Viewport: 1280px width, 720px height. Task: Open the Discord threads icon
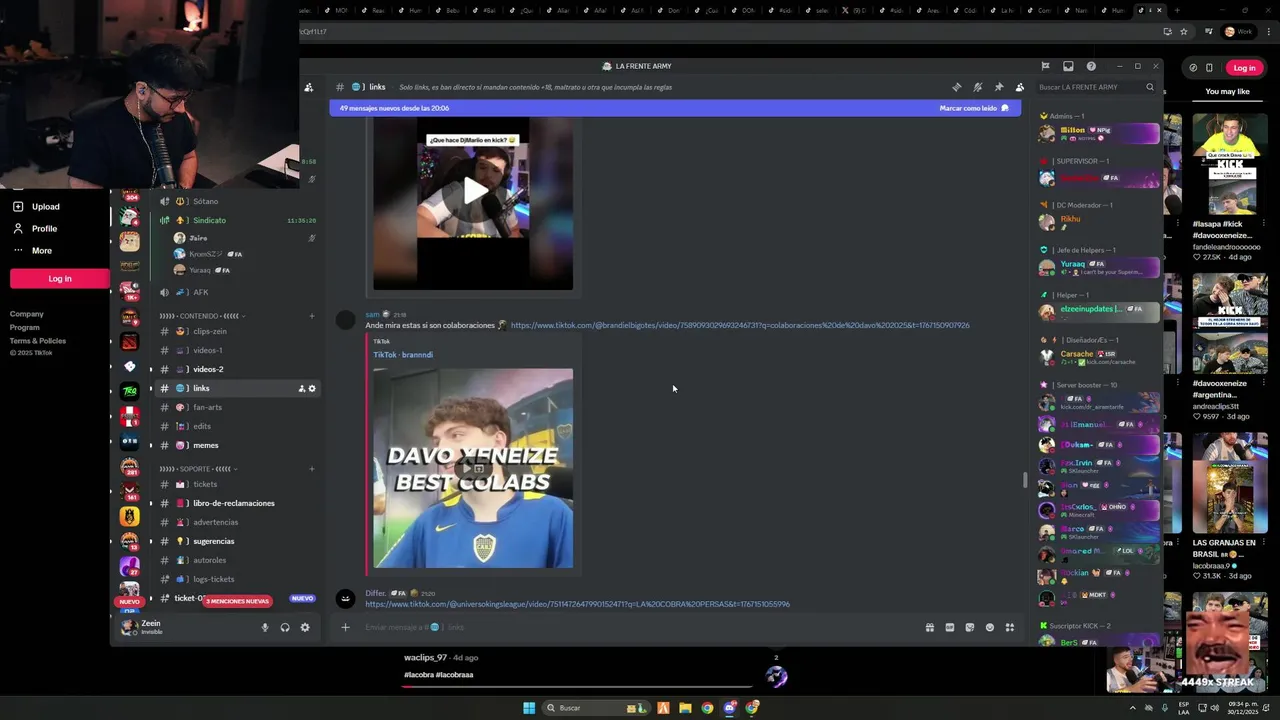pyautogui.click(x=957, y=87)
